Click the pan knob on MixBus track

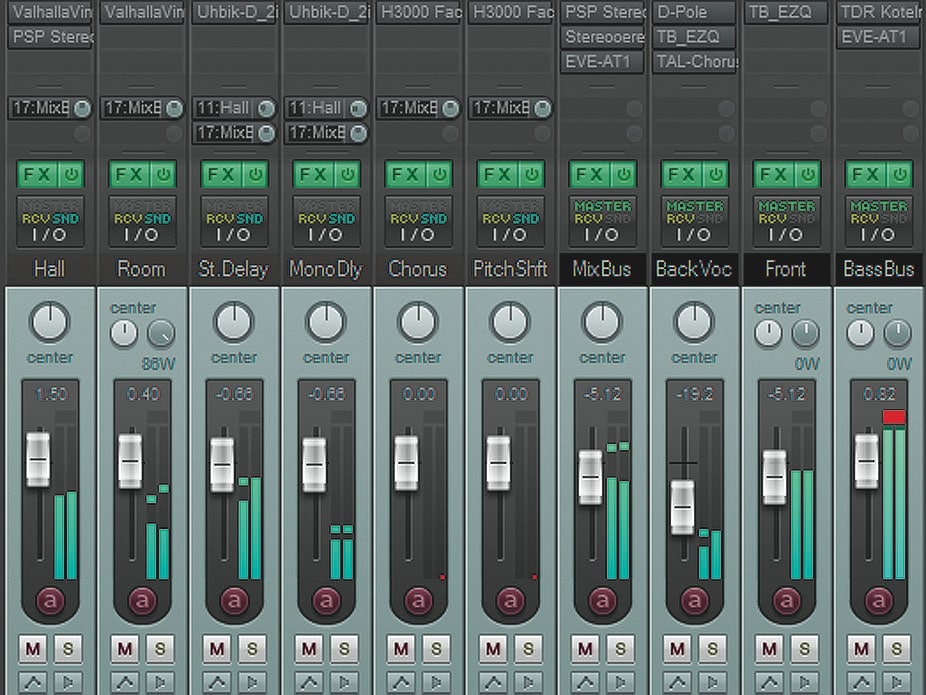pos(602,322)
